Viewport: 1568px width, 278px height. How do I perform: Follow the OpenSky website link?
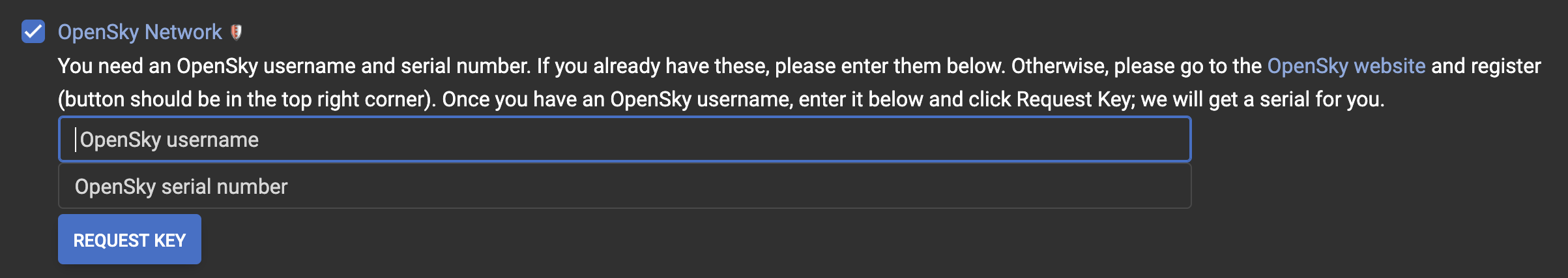point(1346,66)
